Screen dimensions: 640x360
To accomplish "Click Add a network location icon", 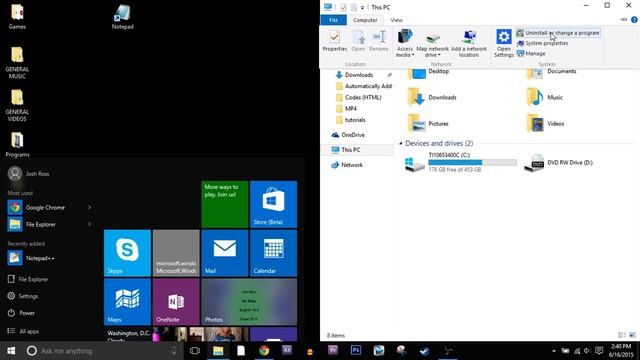I will coord(469,37).
